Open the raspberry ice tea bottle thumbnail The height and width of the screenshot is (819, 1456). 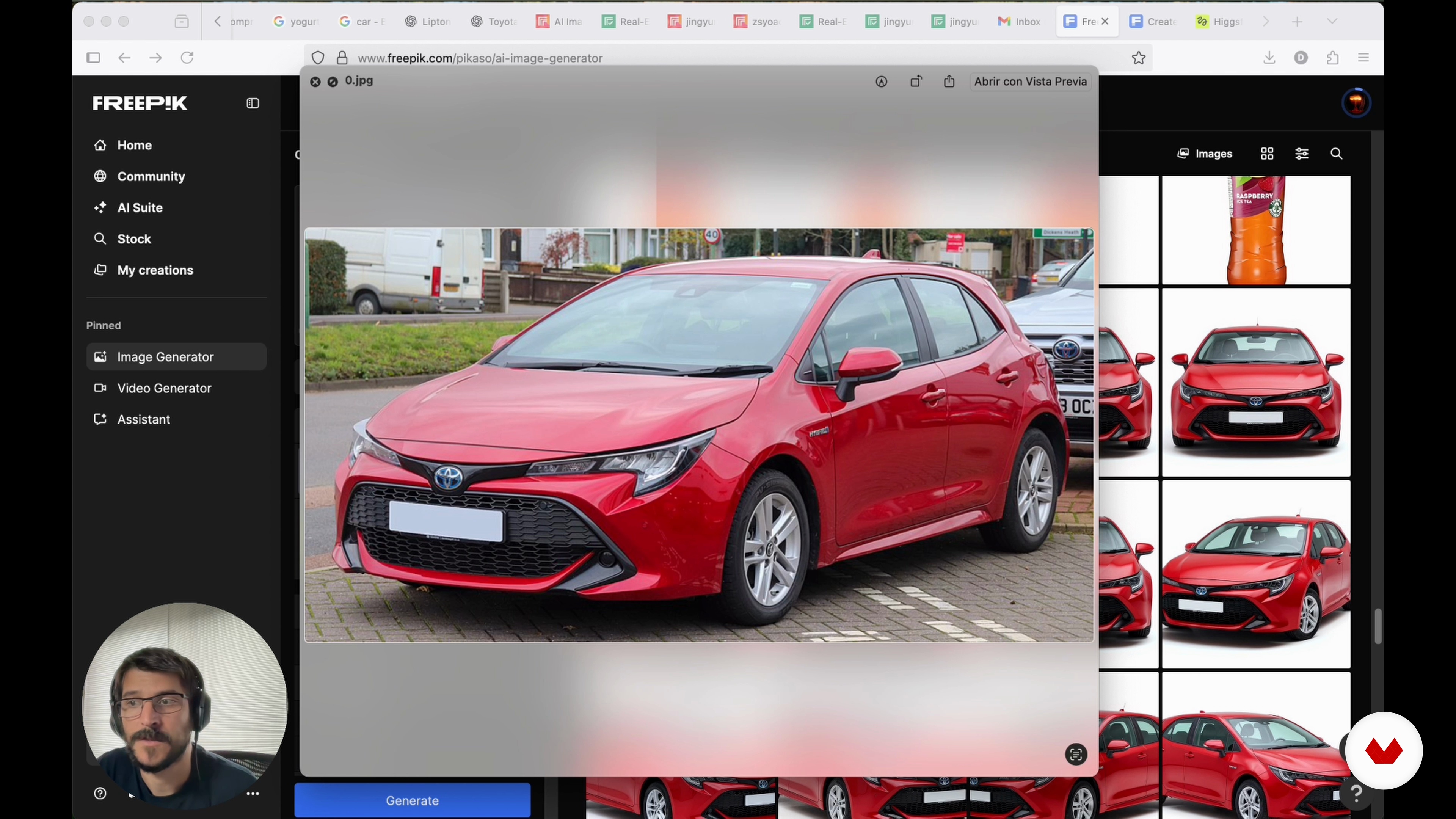[1256, 230]
